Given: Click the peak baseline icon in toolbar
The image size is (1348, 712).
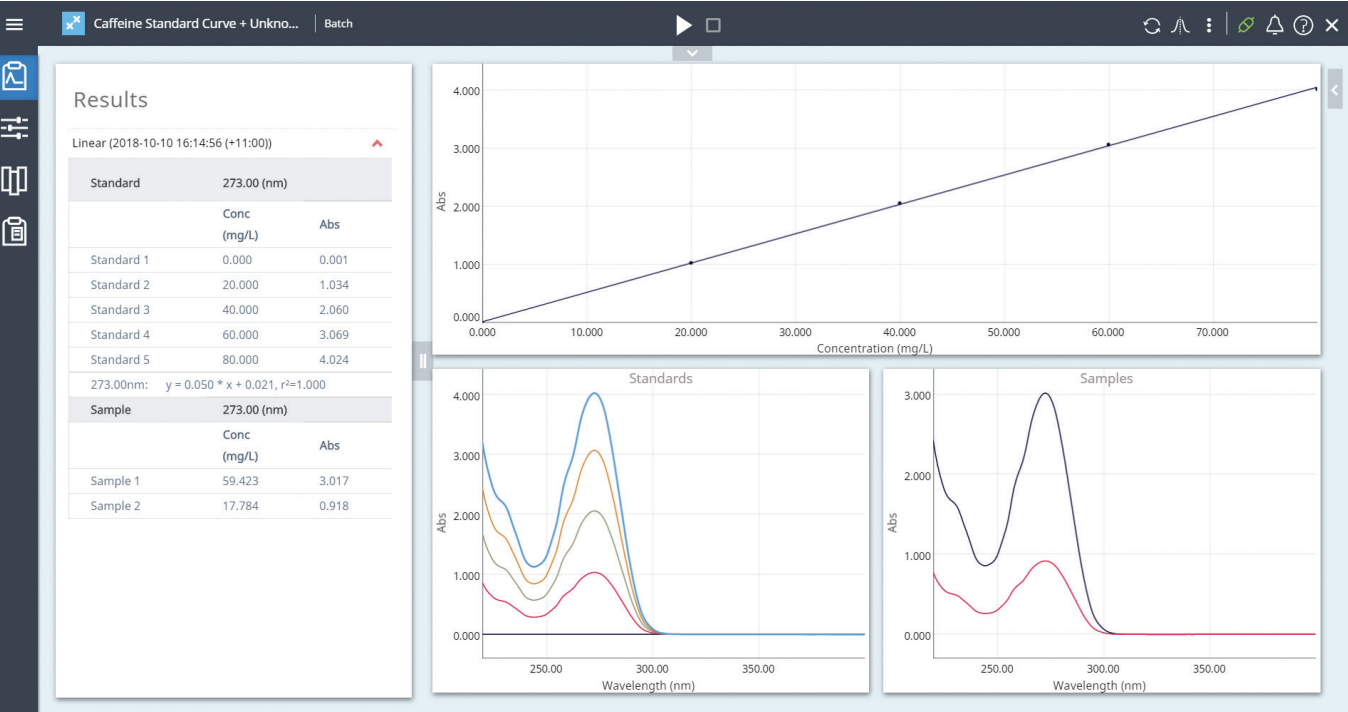Looking at the screenshot, I should click(x=1180, y=25).
